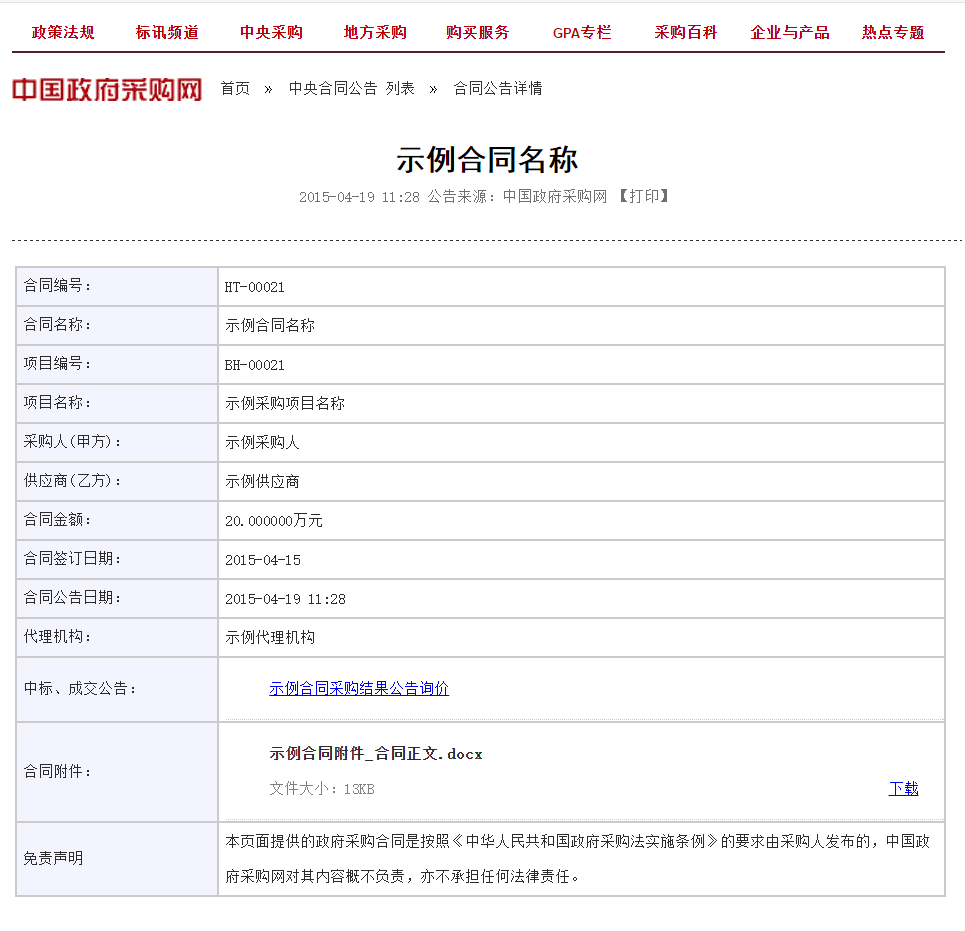The height and width of the screenshot is (931, 965).
Task: Click the 代理机构 label cell
Action: [117, 637]
